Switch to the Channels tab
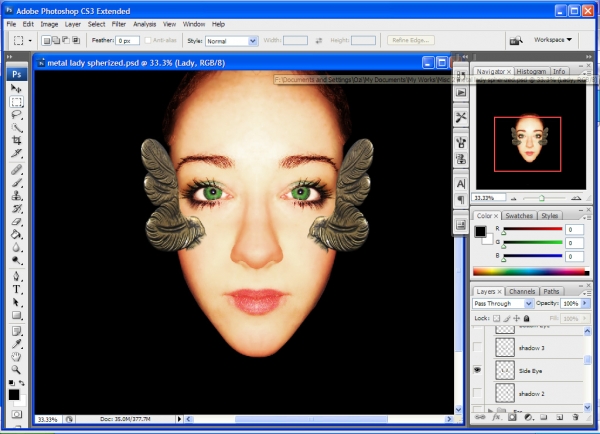The width and height of the screenshot is (600, 434). click(x=522, y=292)
